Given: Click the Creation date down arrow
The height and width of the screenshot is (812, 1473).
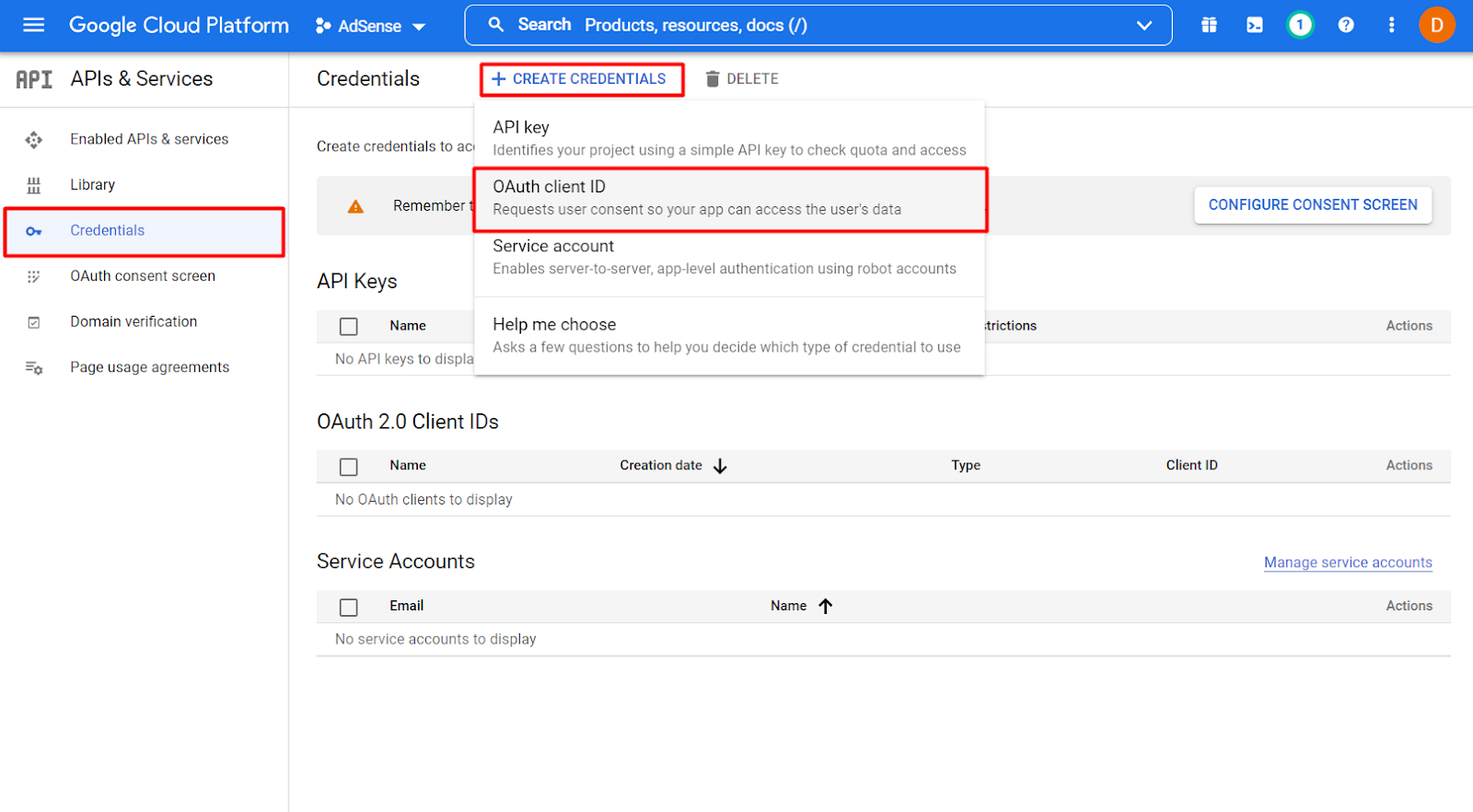Looking at the screenshot, I should tap(720, 467).
